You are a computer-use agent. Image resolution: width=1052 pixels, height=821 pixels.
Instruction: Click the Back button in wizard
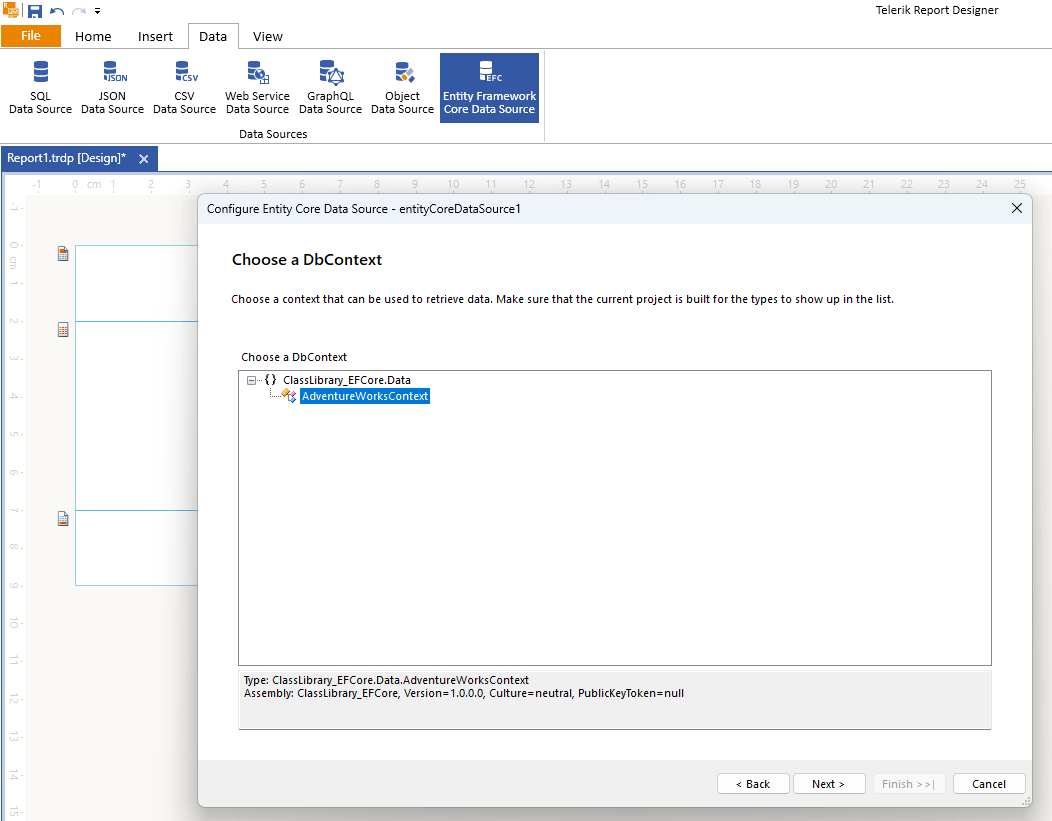point(753,783)
